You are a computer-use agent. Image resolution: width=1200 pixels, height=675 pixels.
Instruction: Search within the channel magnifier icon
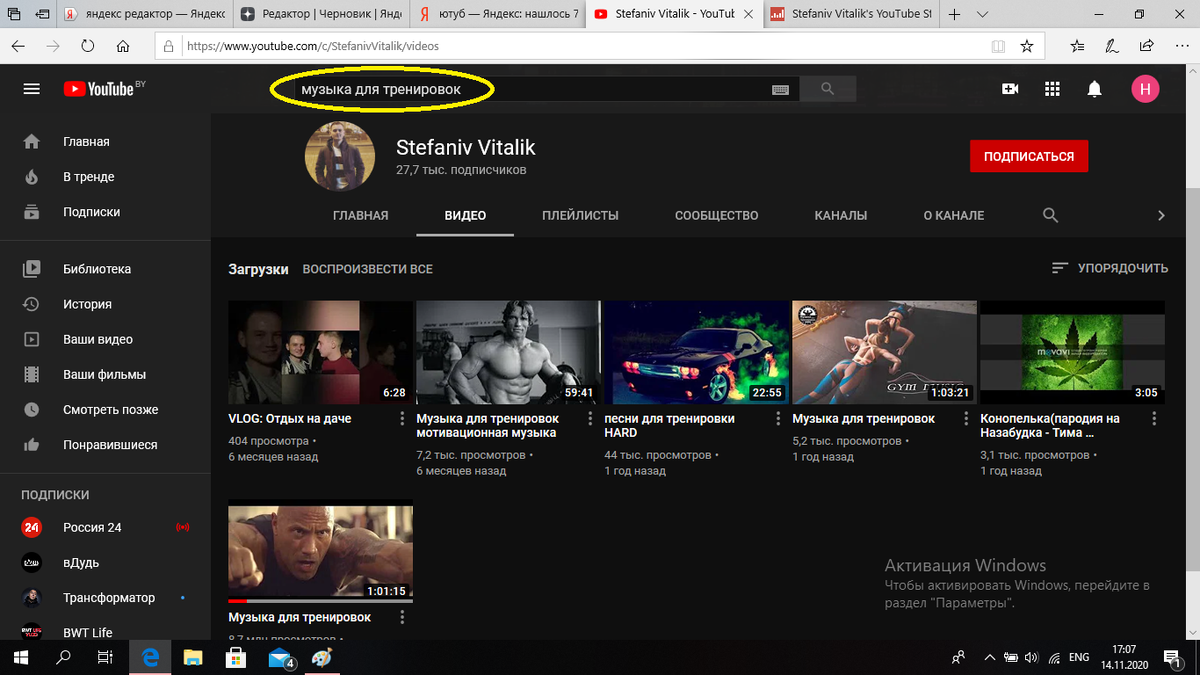[1050, 215]
